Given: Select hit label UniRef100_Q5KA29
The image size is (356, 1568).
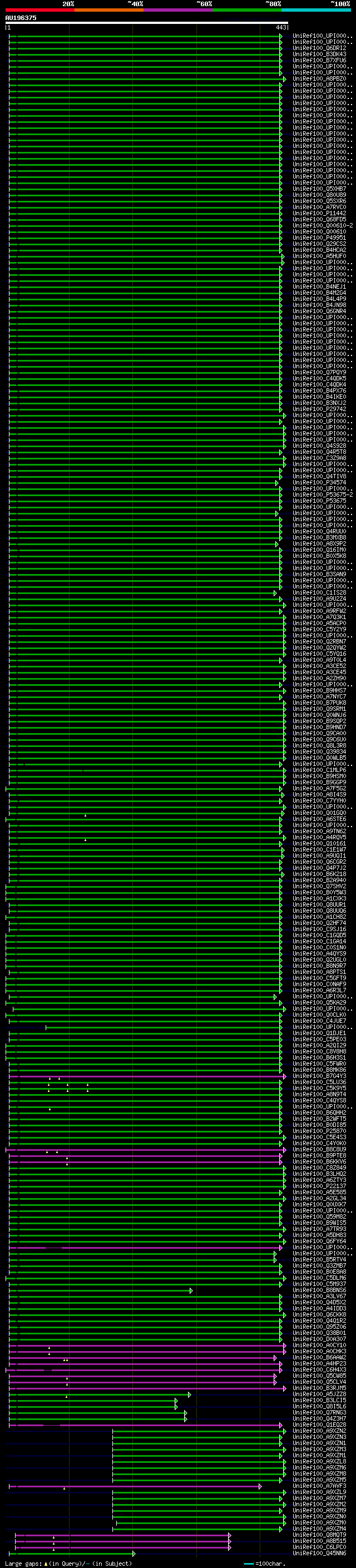Looking at the screenshot, I should pos(319,1002).
